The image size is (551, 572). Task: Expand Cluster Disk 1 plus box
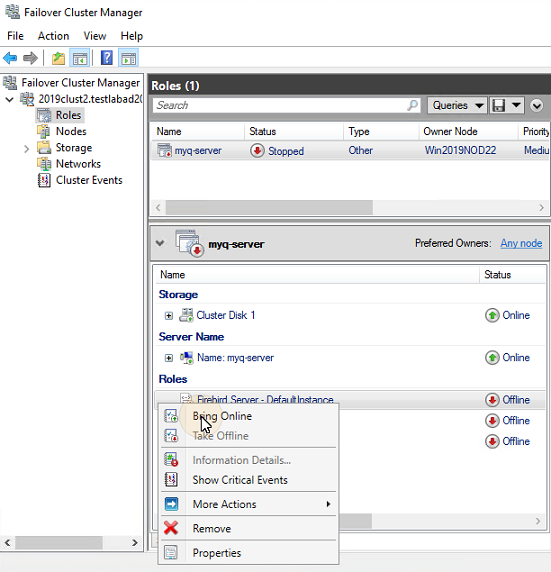coord(169,316)
